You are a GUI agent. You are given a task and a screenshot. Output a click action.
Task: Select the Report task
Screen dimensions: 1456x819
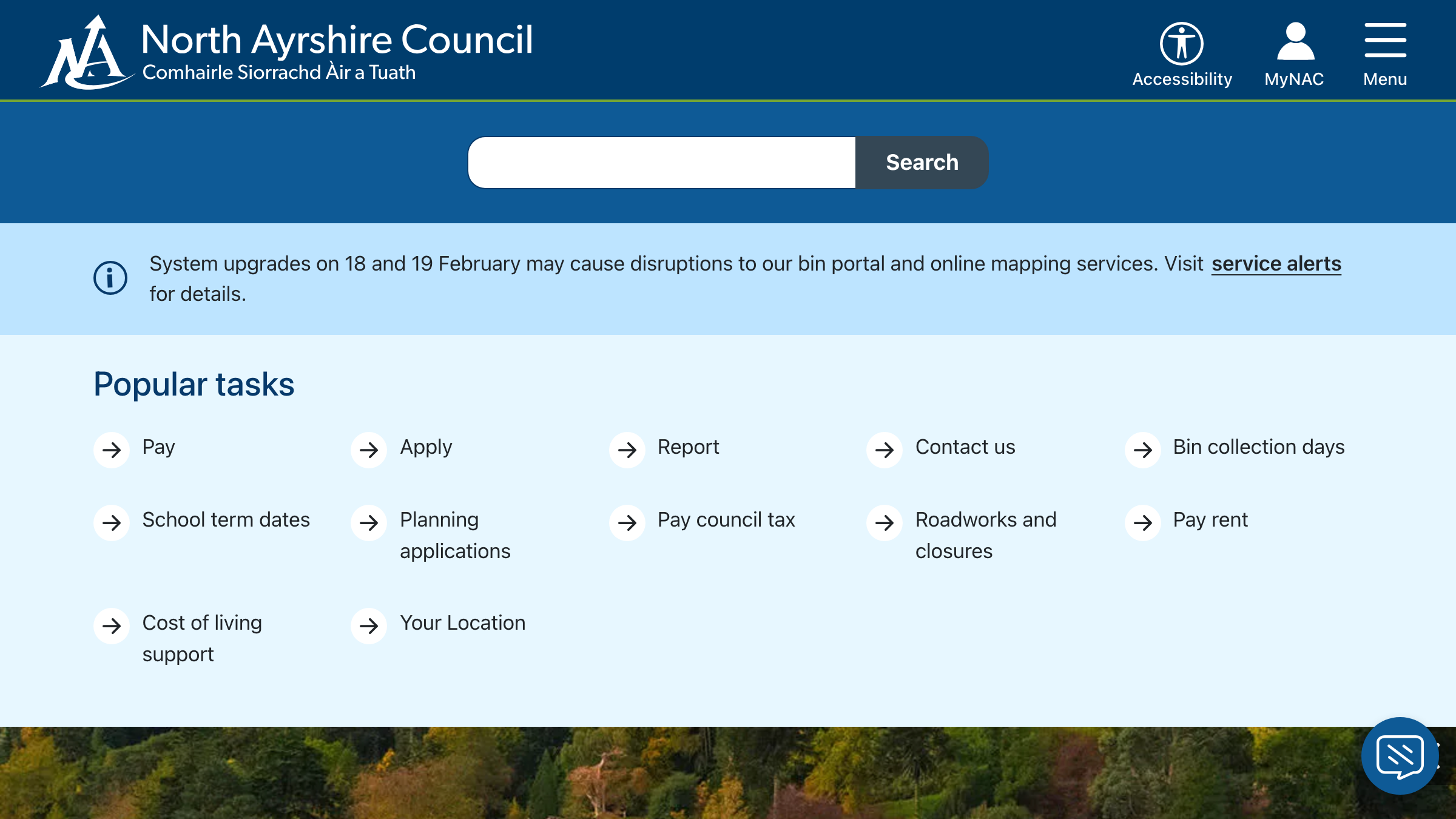(x=687, y=447)
